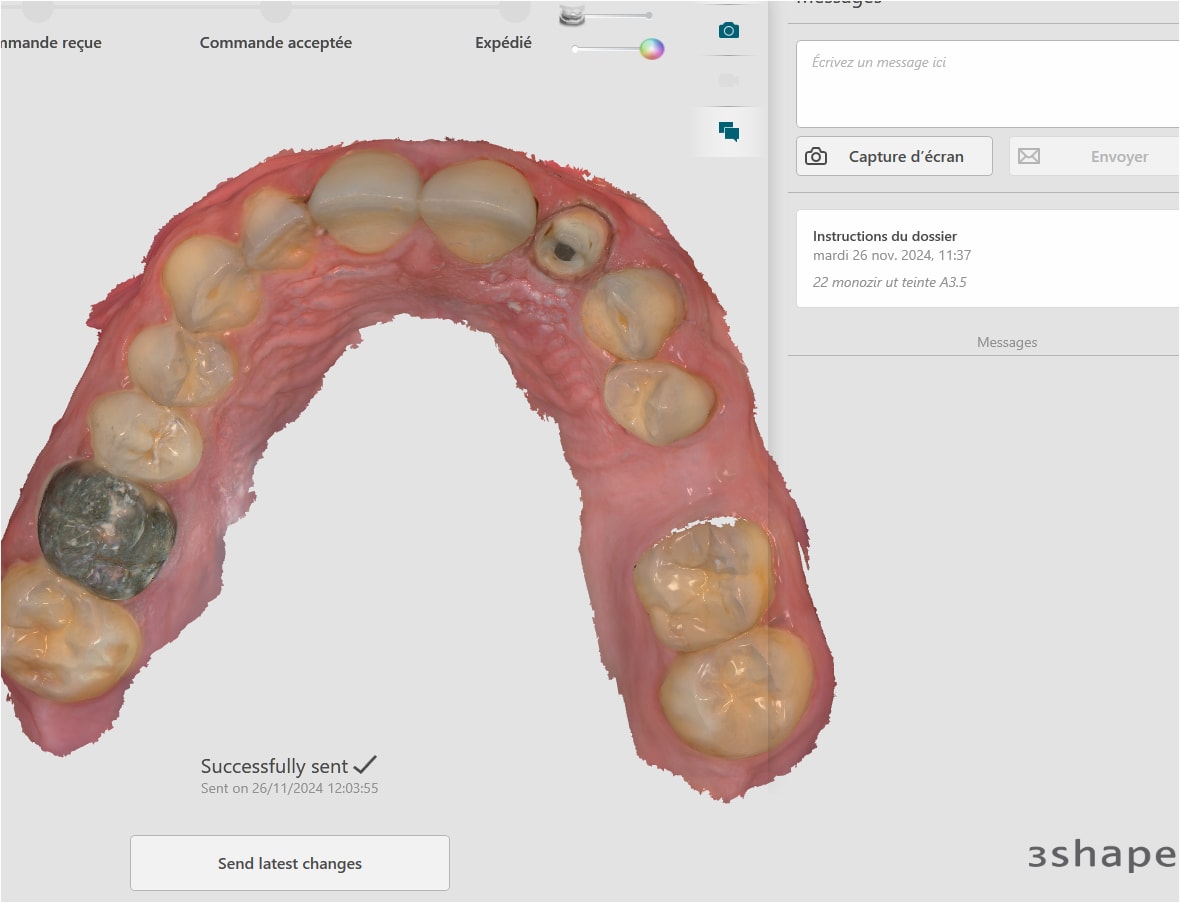Select the Expédié progress step circle

(x=514, y=10)
